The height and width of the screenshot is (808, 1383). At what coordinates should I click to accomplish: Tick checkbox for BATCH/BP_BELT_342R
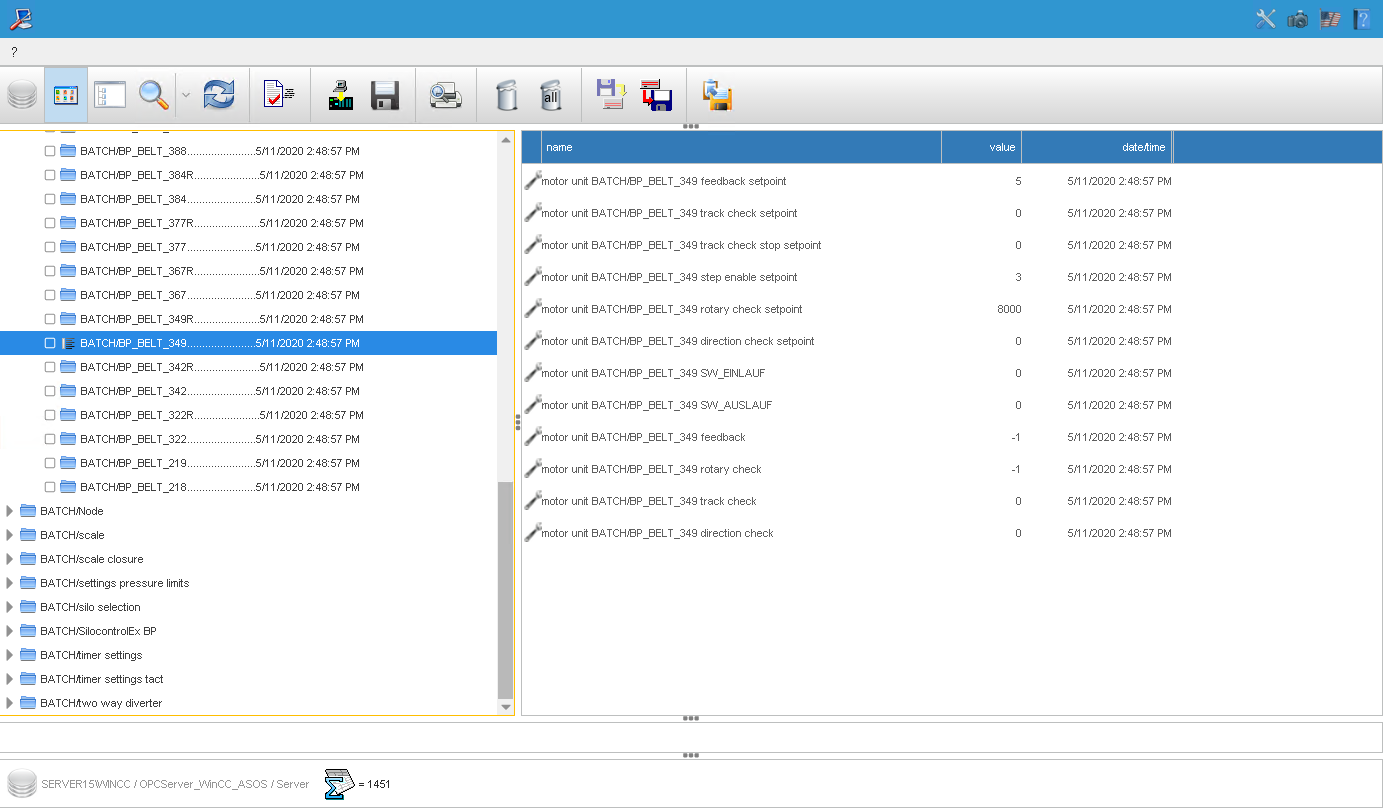[50, 367]
